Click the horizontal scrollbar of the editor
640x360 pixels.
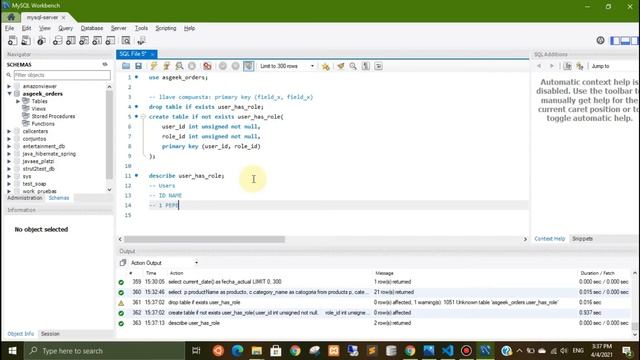(x=204, y=239)
